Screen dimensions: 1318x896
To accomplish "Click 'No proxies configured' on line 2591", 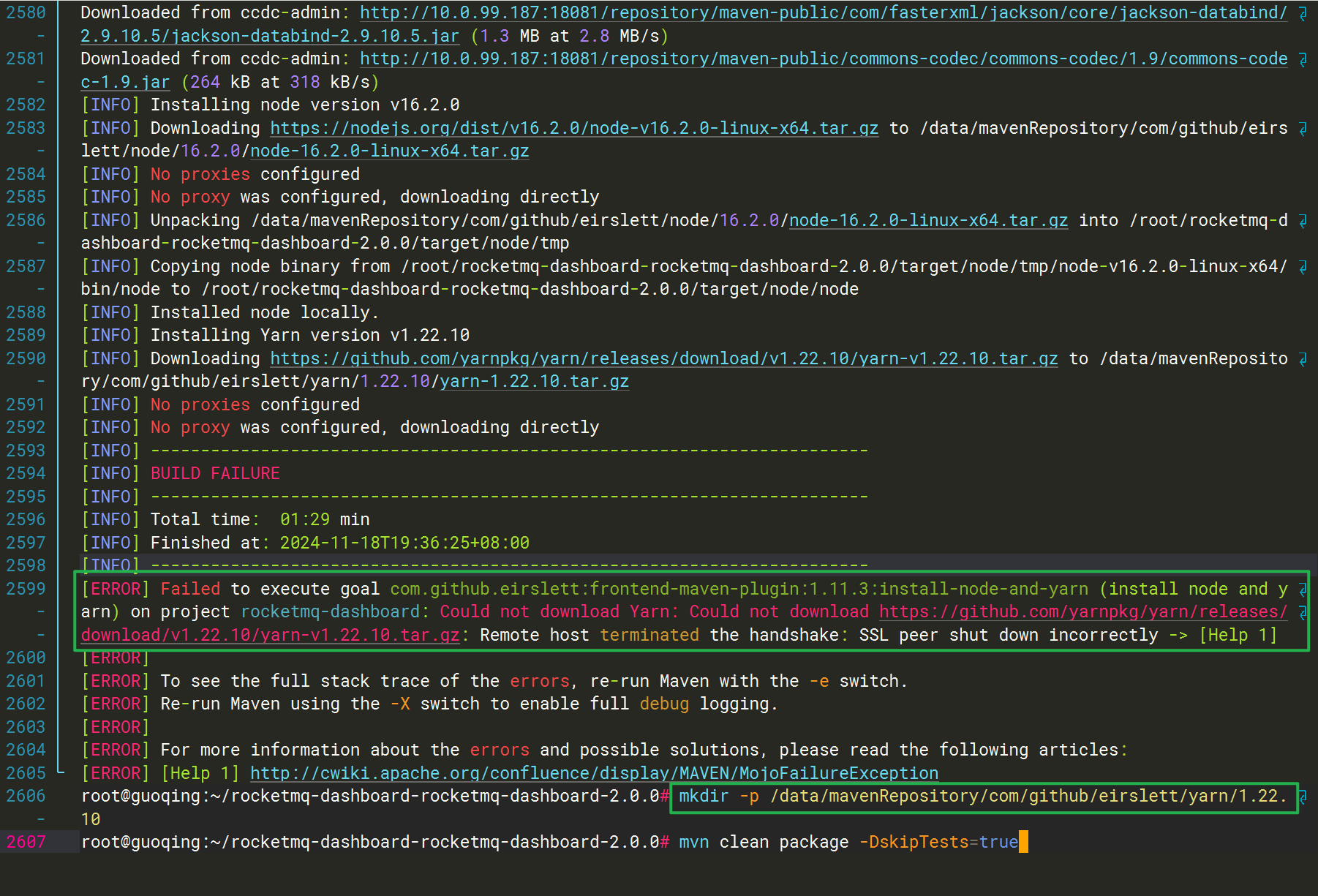I will coord(255,404).
